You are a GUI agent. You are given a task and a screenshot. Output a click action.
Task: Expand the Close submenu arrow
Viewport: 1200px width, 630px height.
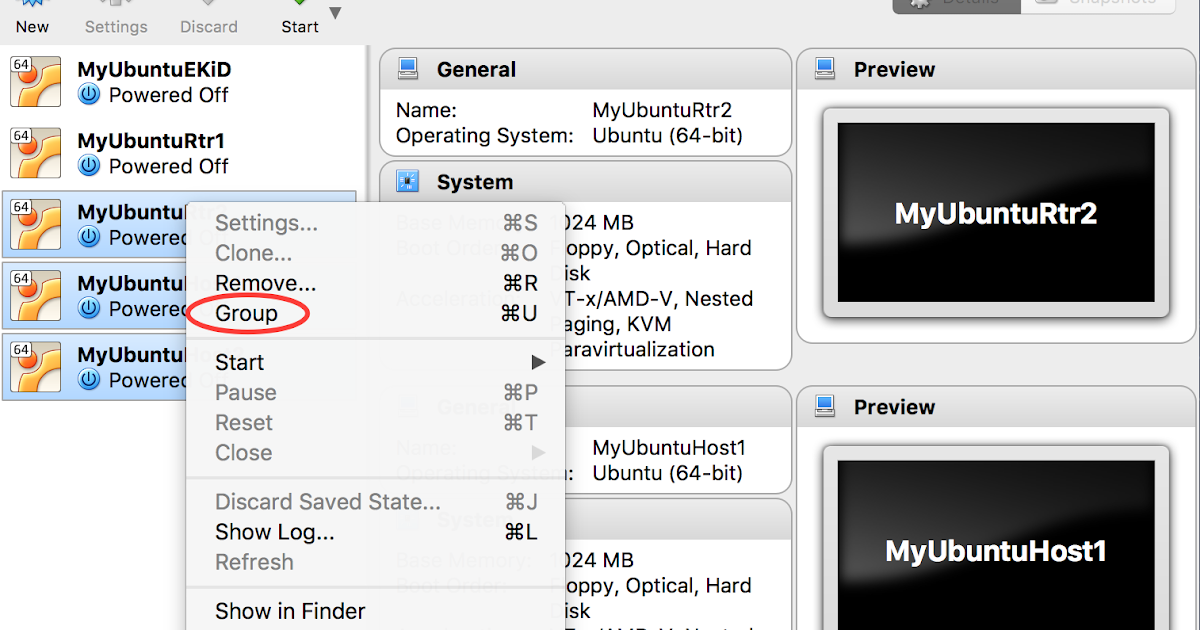[537, 452]
